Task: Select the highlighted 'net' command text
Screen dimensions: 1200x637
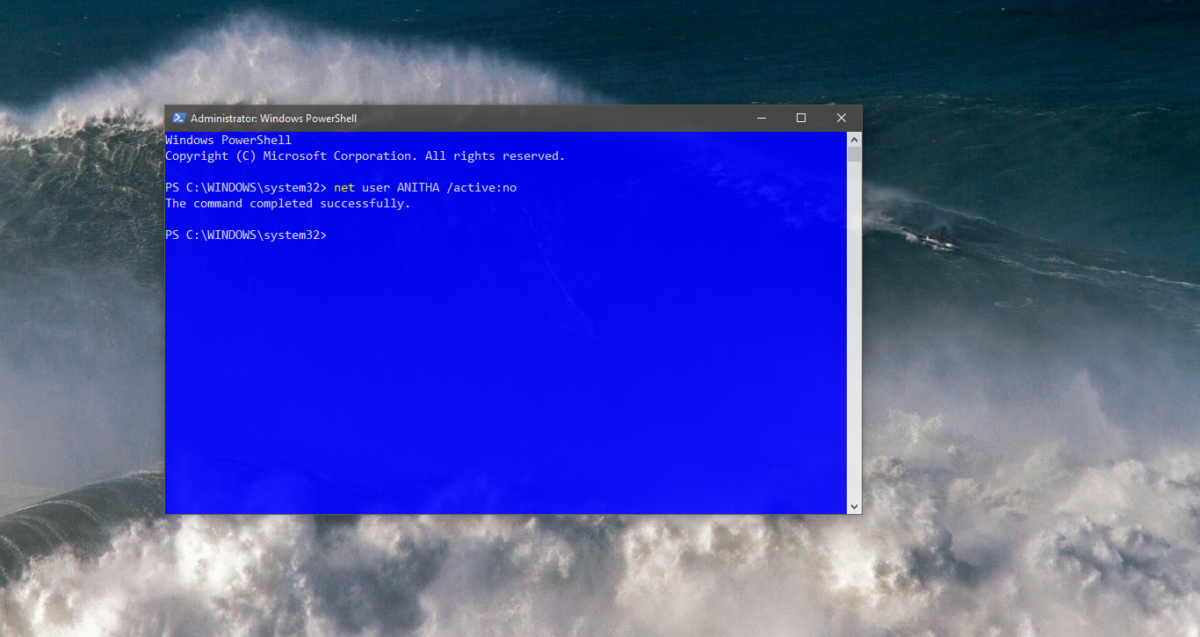Action: (x=343, y=187)
